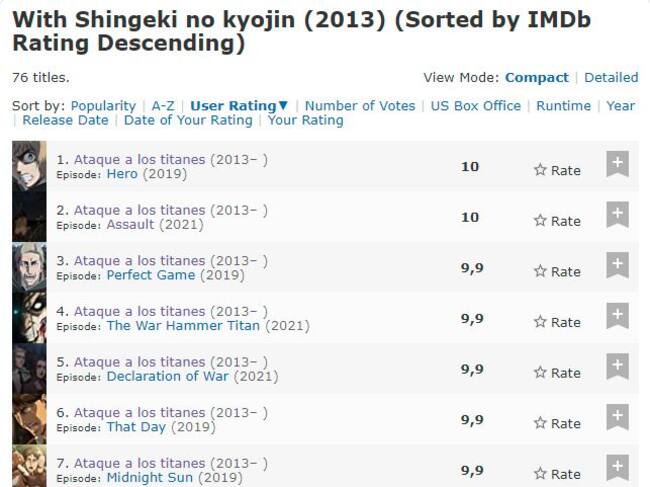Viewport: 650px width, 487px height.
Task: Open The War Hammer Titan episode link
Action: pos(183,325)
